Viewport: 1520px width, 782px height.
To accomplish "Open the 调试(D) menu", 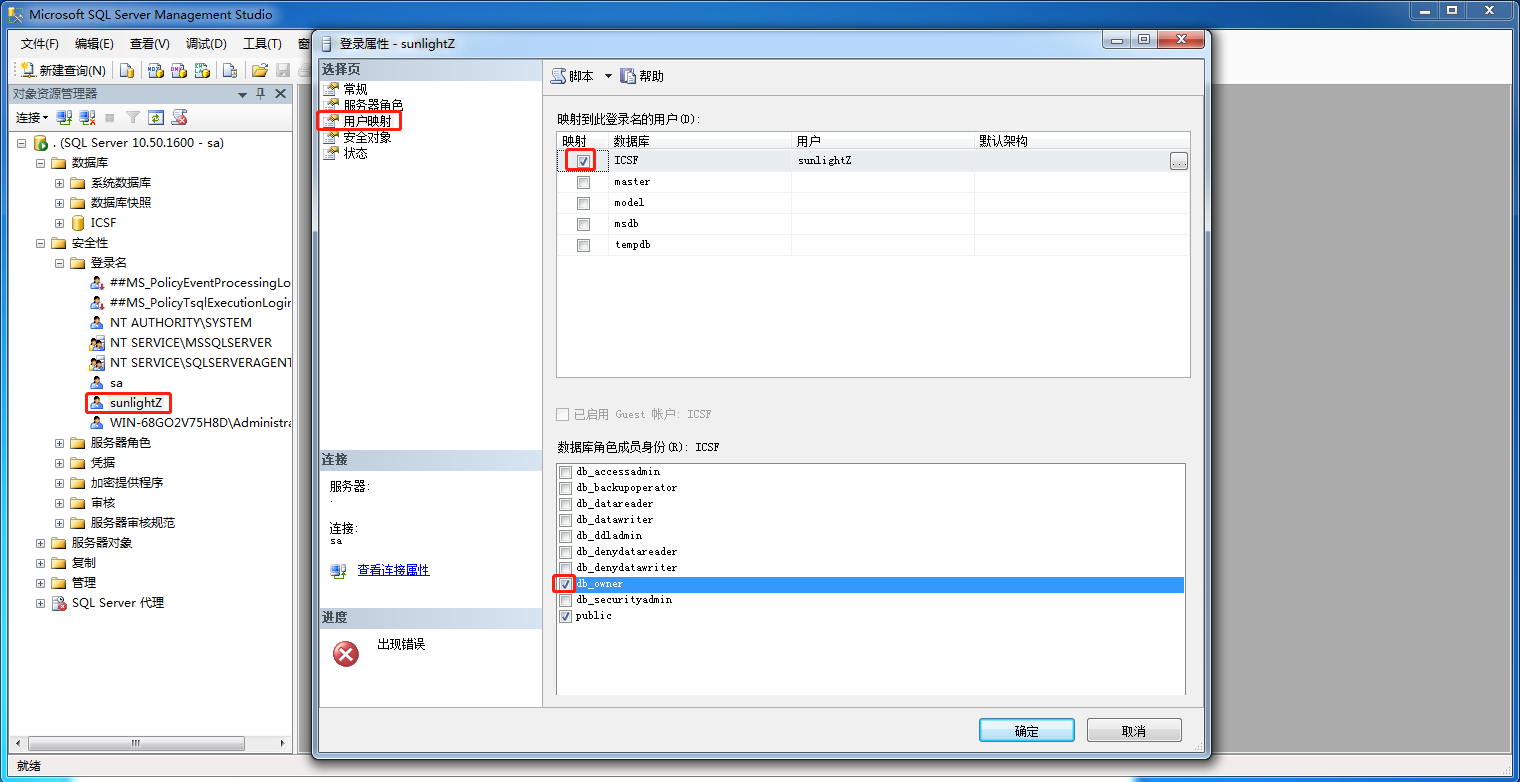I will [206, 44].
